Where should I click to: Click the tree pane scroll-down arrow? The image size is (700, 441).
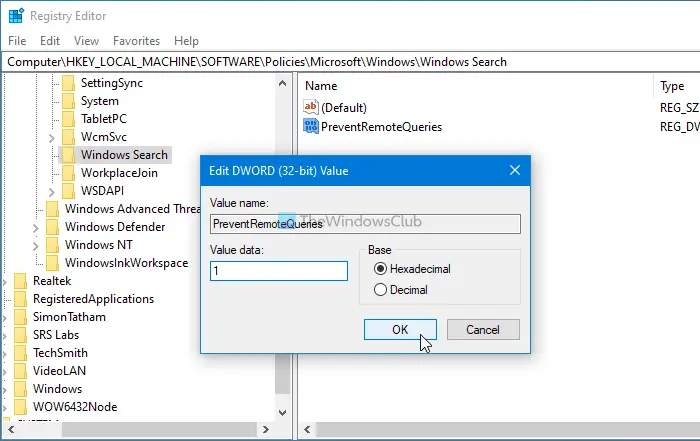pyautogui.click(x=283, y=412)
